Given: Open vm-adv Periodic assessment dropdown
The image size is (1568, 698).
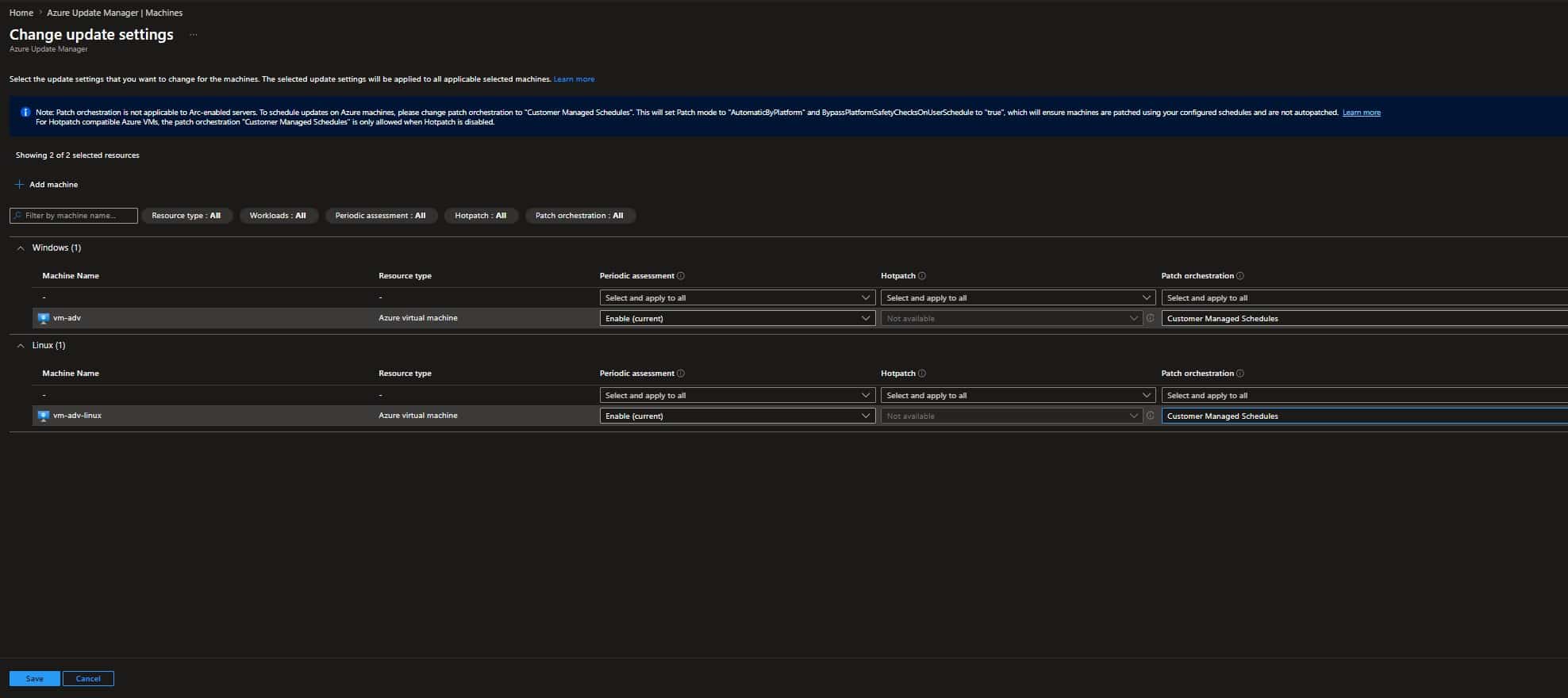Looking at the screenshot, I should [x=737, y=318].
